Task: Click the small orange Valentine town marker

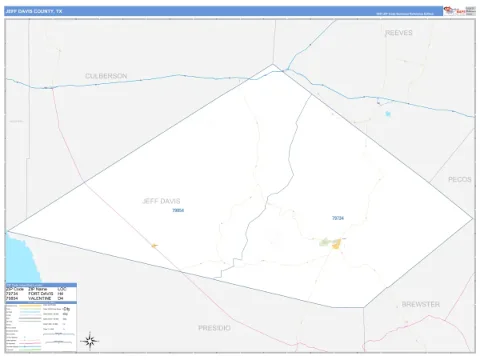Action: pos(154,246)
